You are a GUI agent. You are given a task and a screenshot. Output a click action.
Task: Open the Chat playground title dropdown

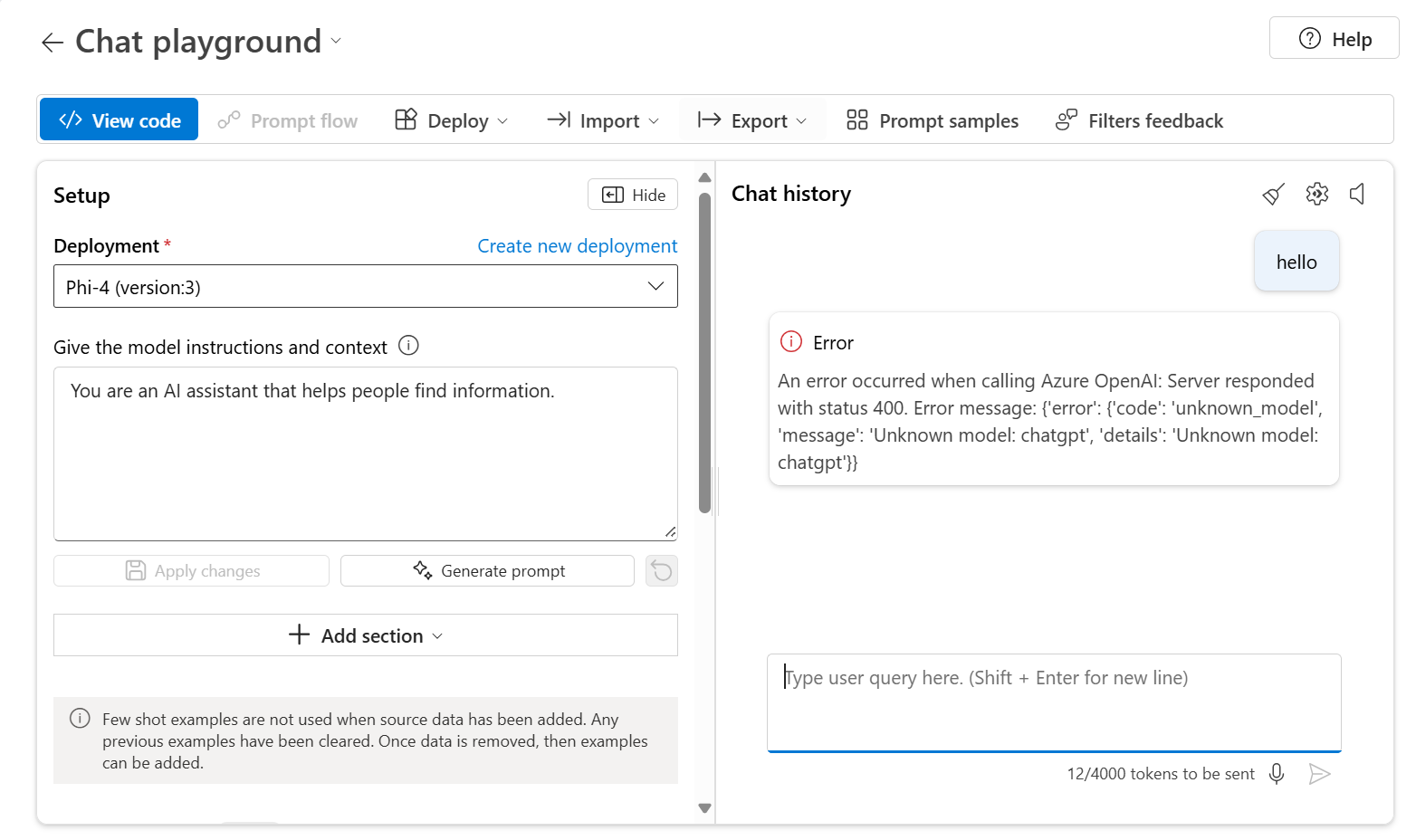[x=336, y=41]
